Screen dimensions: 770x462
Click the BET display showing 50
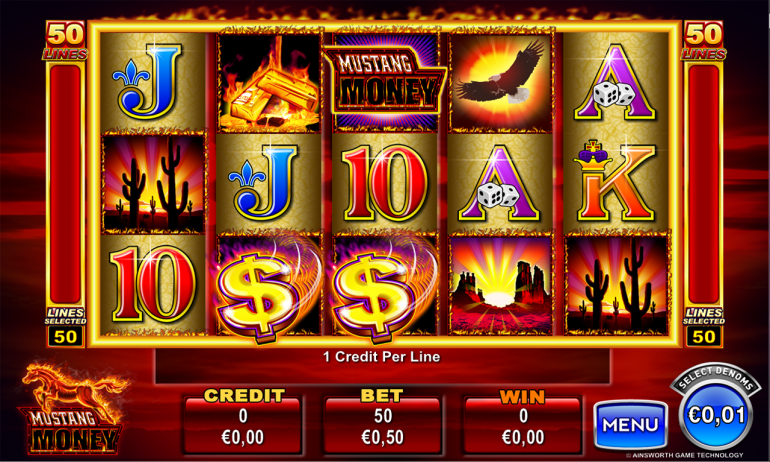[x=383, y=421]
